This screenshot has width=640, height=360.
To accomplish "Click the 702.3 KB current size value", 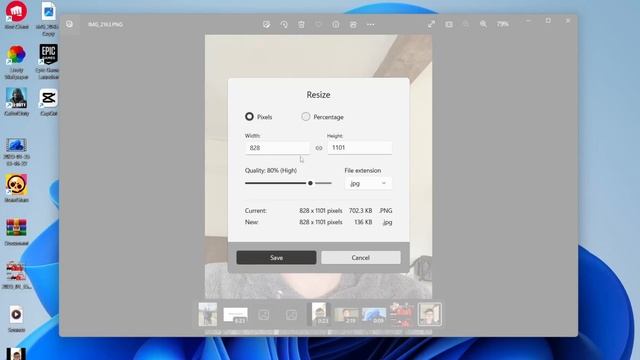I will click(360, 211).
